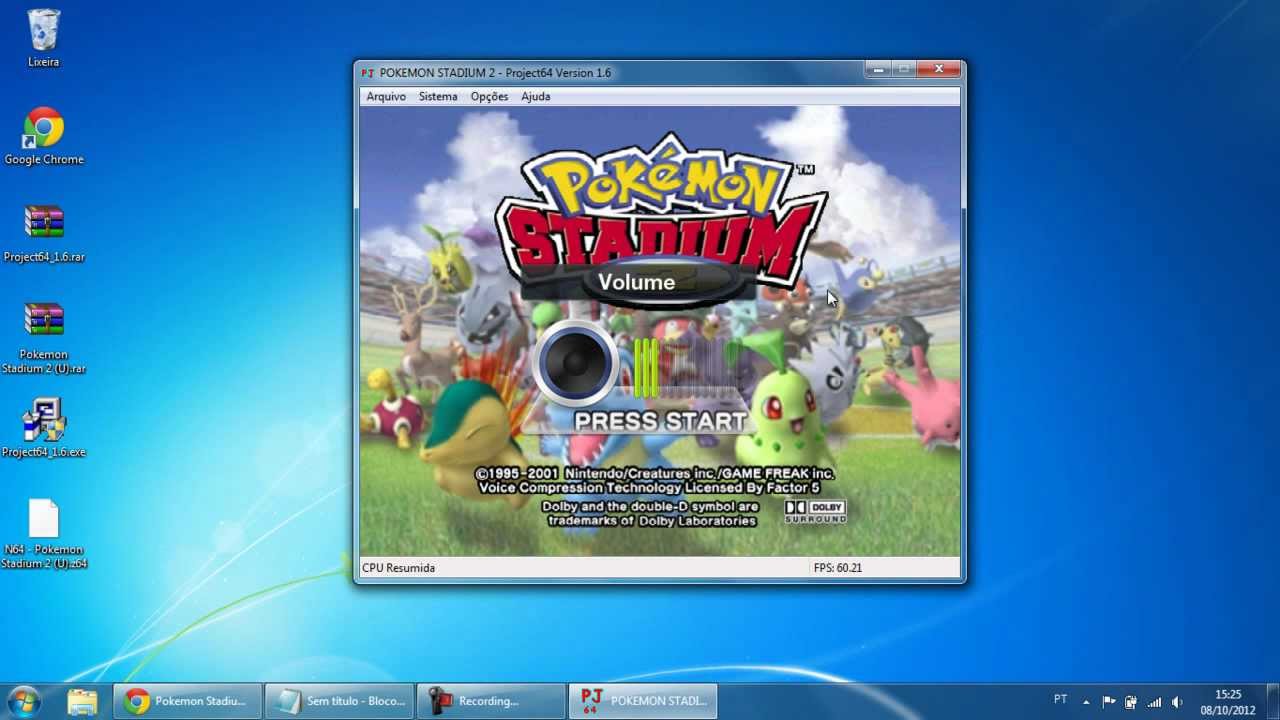Open the Arquivo menu
The height and width of the screenshot is (720, 1280).
point(386,96)
